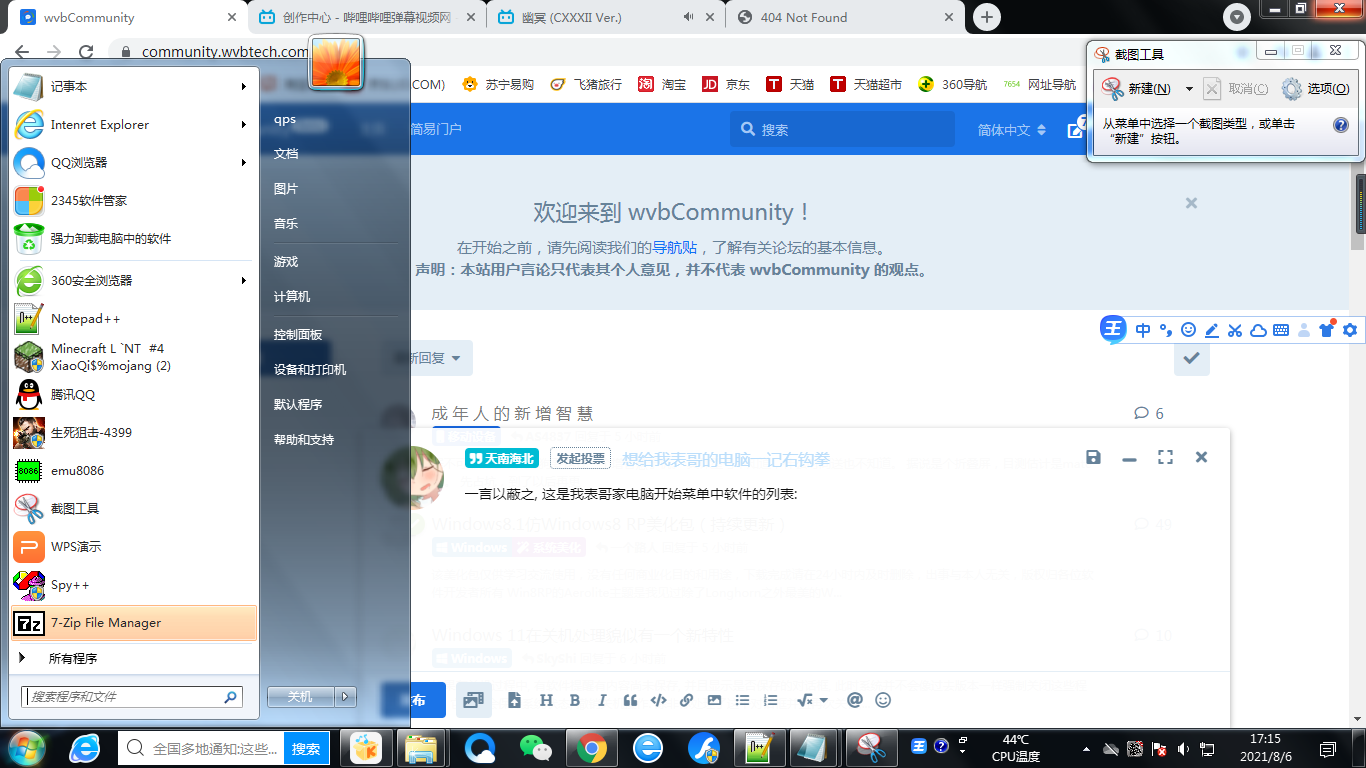Image resolution: width=1366 pixels, height=768 pixels.
Task: Open IME settings gear icon
Action: [1350, 330]
